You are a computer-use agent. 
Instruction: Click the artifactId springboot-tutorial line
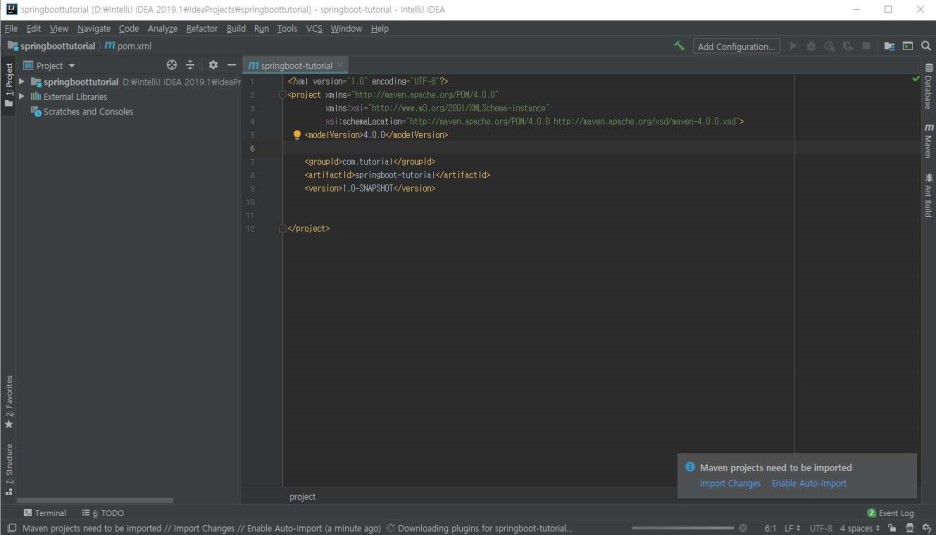tap(397, 175)
